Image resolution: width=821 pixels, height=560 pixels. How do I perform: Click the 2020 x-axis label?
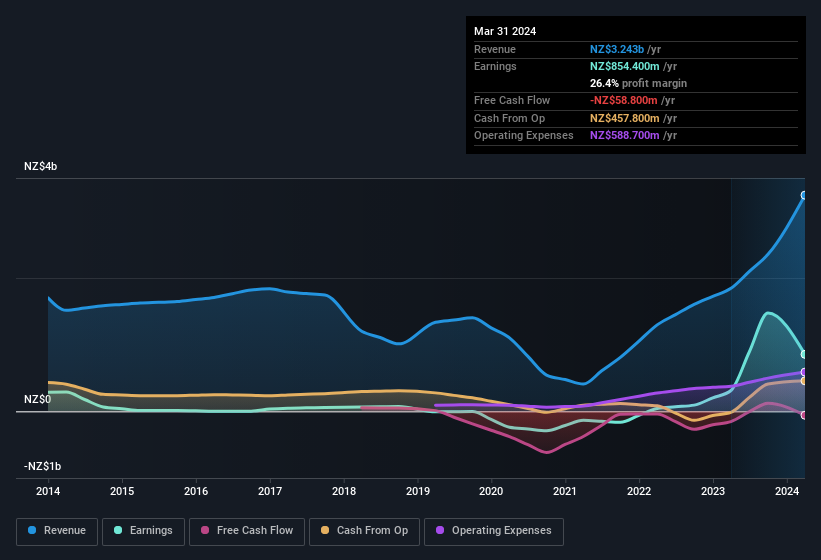click(491, 491)
